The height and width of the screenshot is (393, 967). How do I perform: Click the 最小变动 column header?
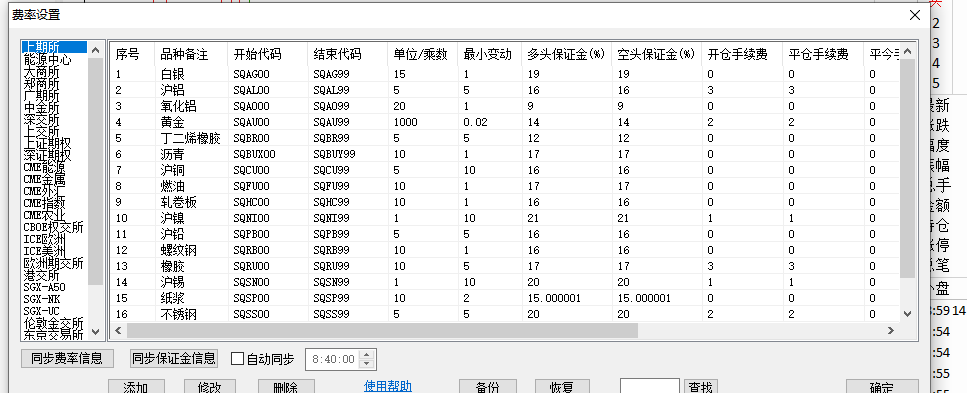489,54
